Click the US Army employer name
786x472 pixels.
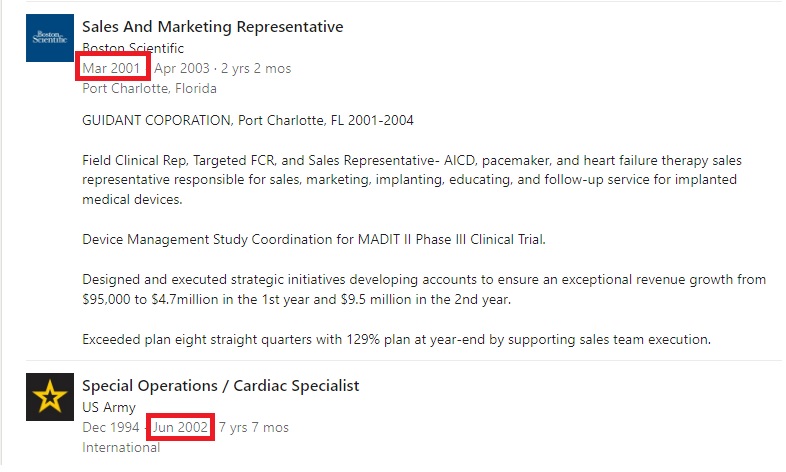[x=109, y=407]
